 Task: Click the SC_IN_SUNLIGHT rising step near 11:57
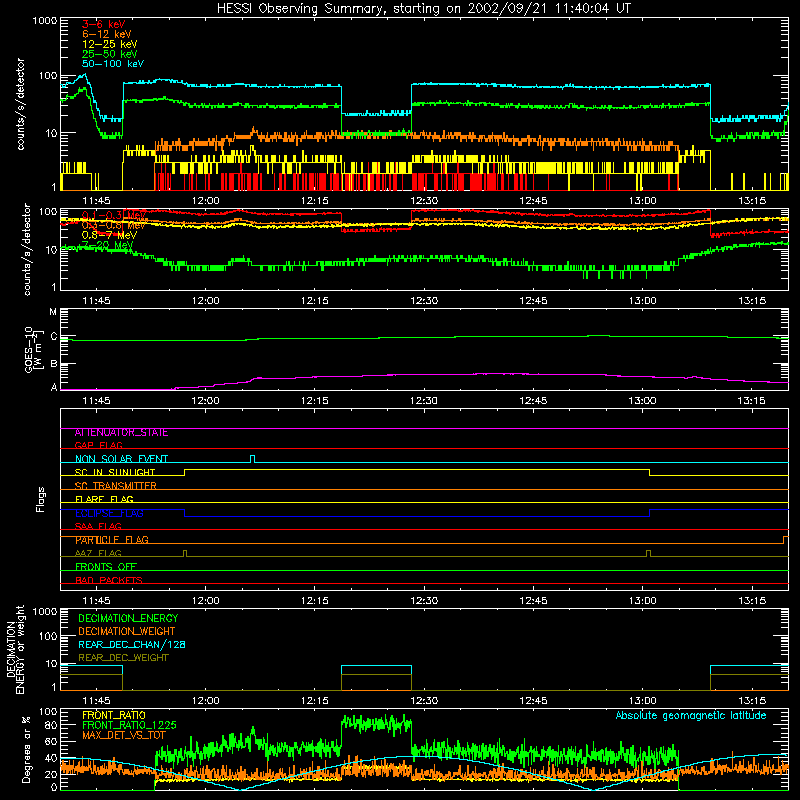[185, 472]
